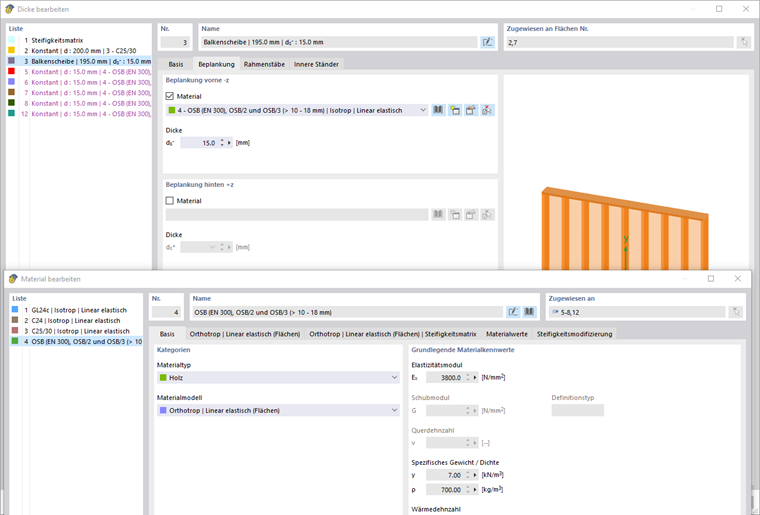Click the edit material icon for Beplankung vorne
The image size is (760, 515).
(471, 110)
